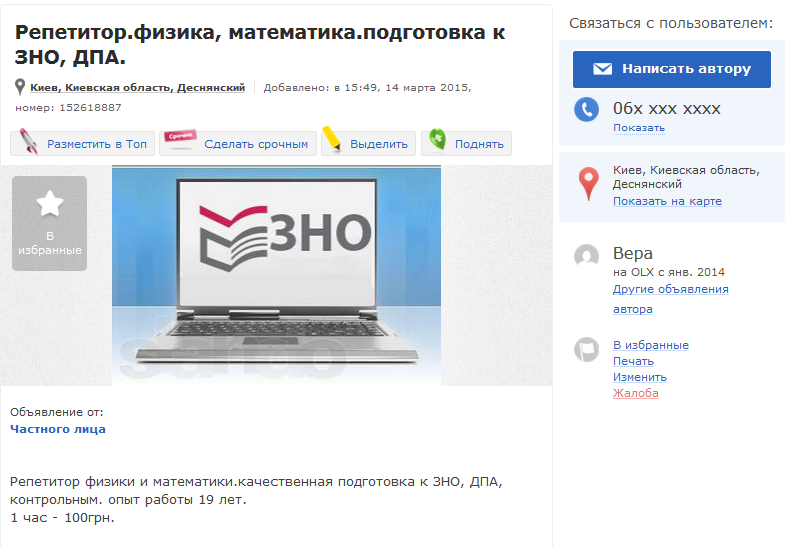The width and height of the screenshot is (800, 547).
Task: Open the ЗНО laptop listing photo
Action: (x=276, y=276)
